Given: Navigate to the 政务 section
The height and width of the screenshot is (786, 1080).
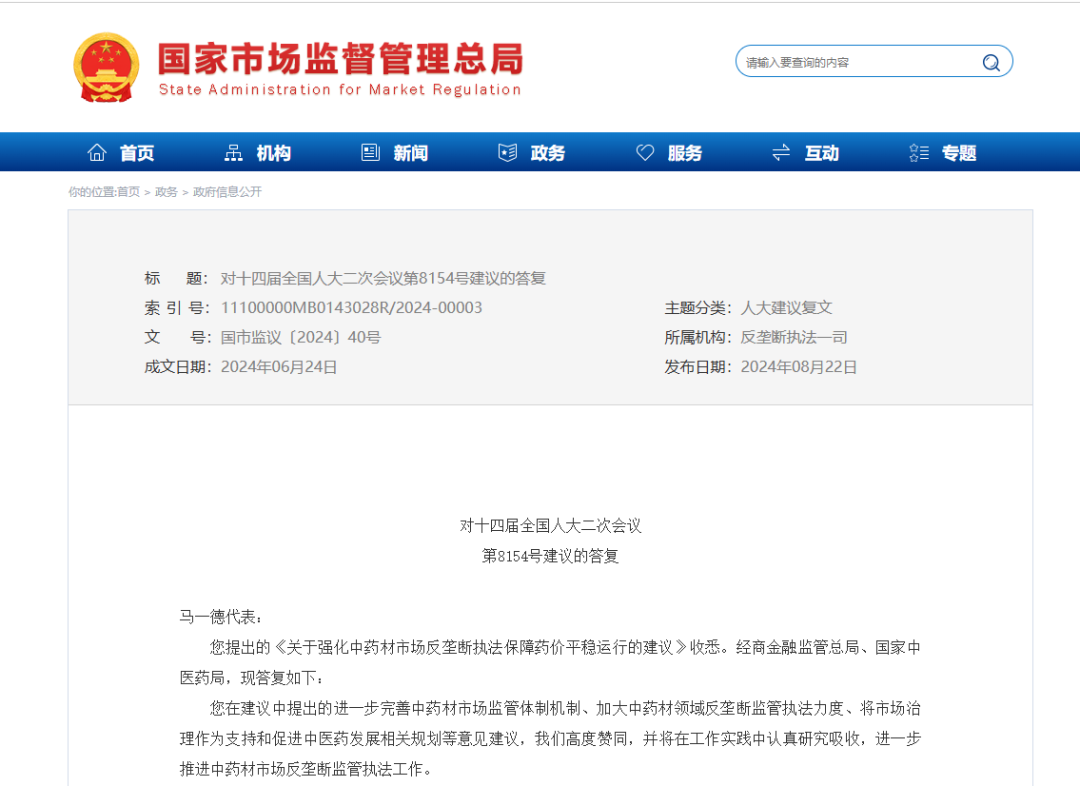Looking at the screenshot, I should click(548, 152).
